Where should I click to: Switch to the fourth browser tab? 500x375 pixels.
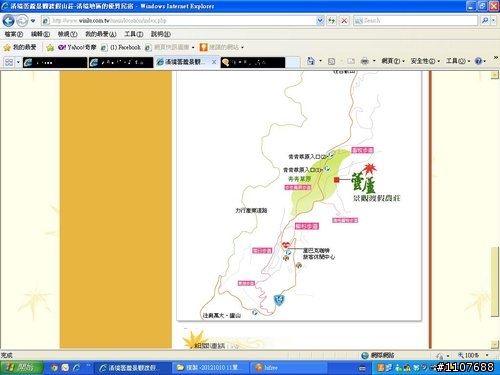[253, 62]
